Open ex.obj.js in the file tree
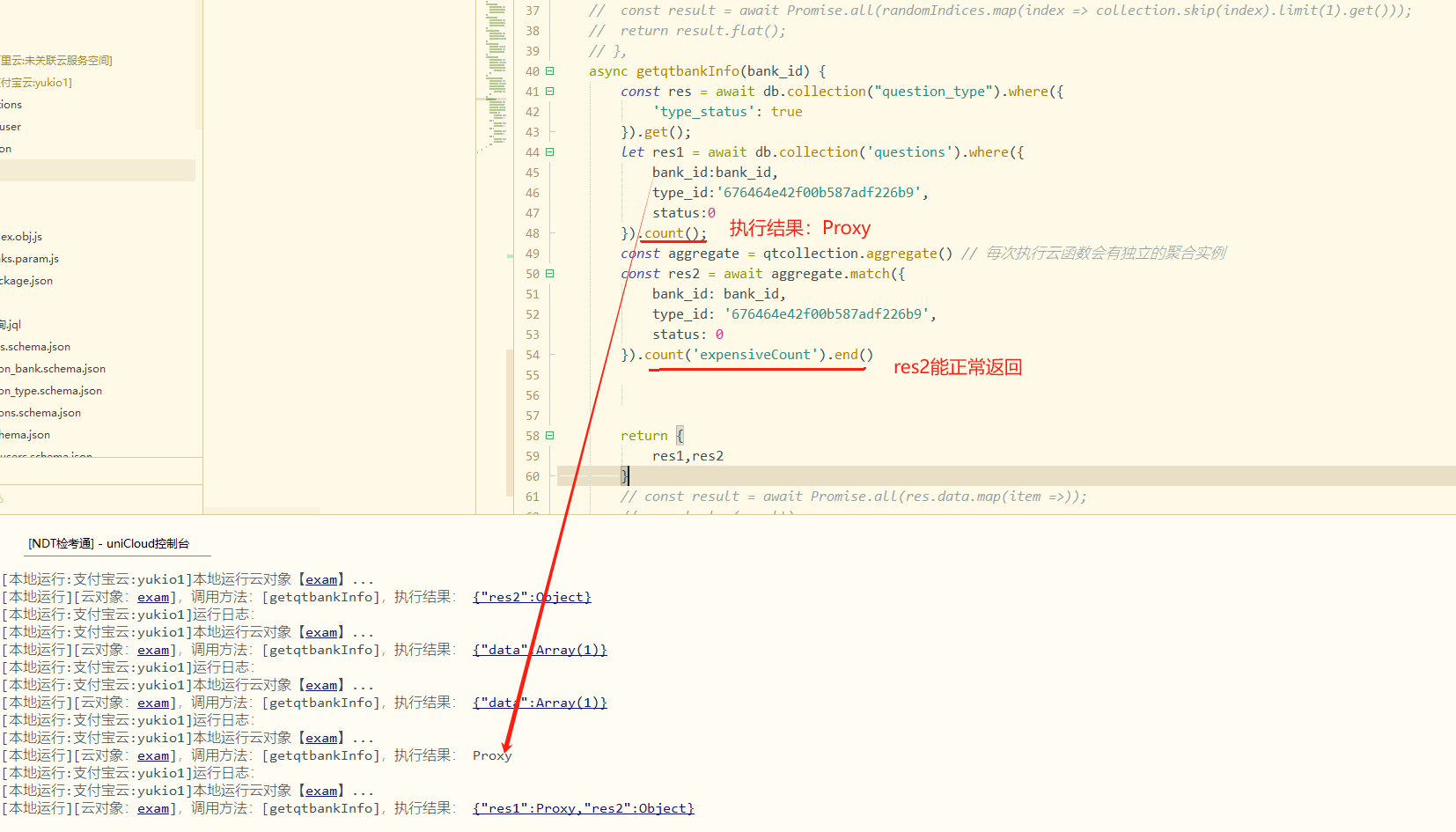Screen dimensions: 1456x832 [x=21, y=237]
